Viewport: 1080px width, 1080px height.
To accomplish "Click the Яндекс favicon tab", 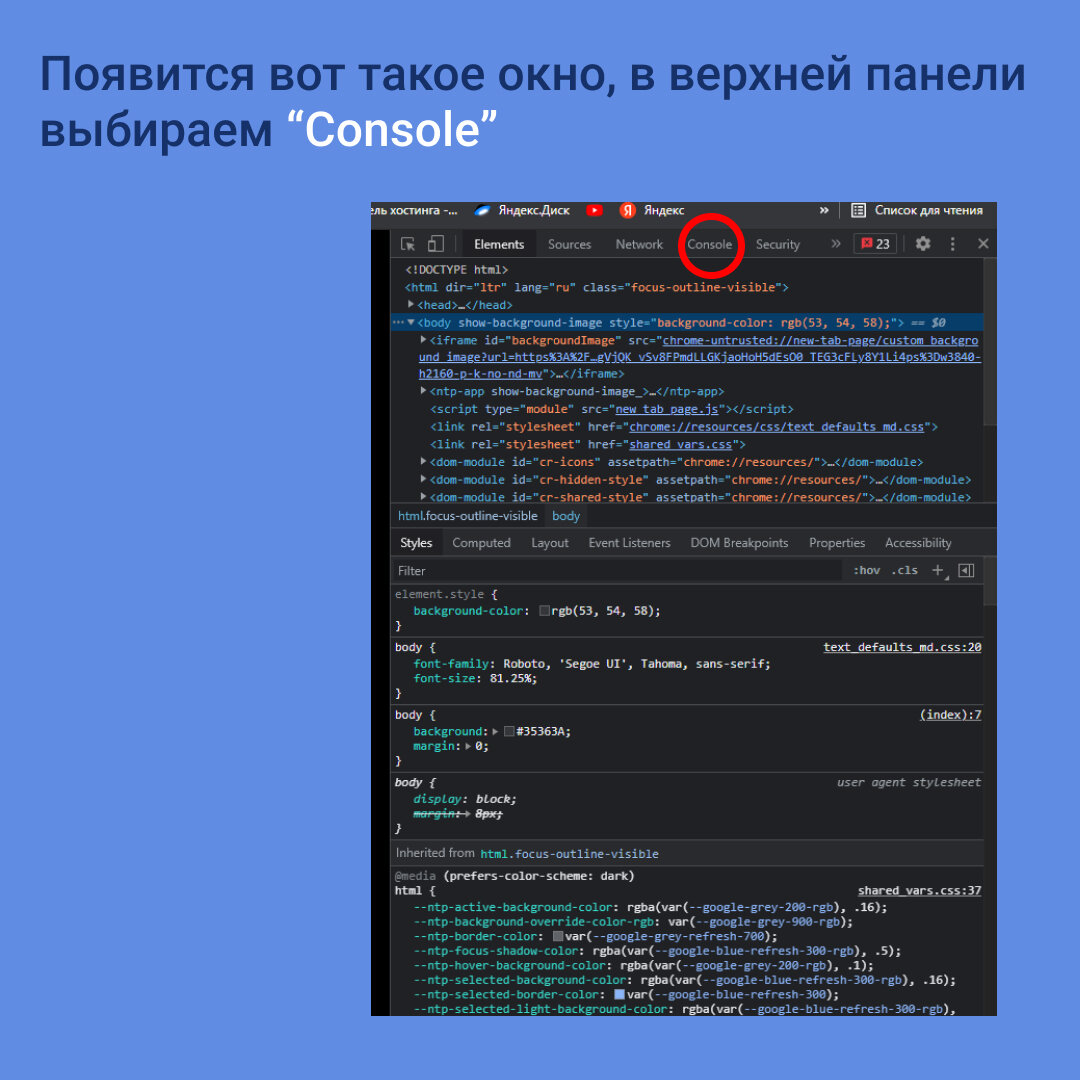I will point(626,210).
